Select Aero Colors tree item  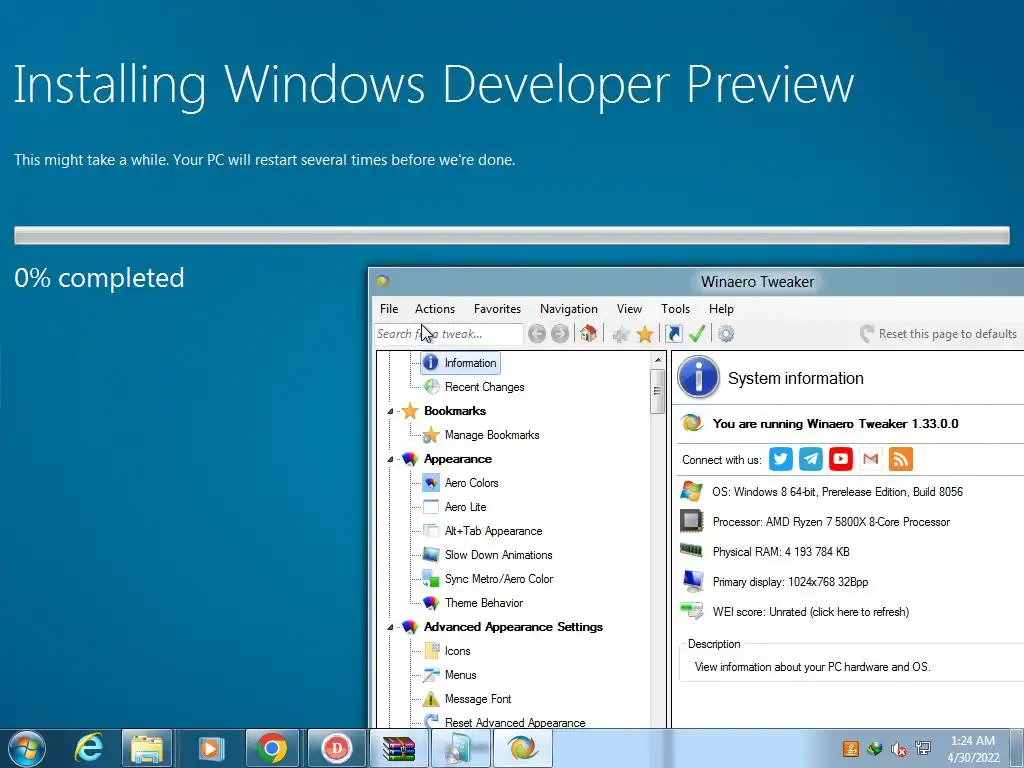[472, 483]
